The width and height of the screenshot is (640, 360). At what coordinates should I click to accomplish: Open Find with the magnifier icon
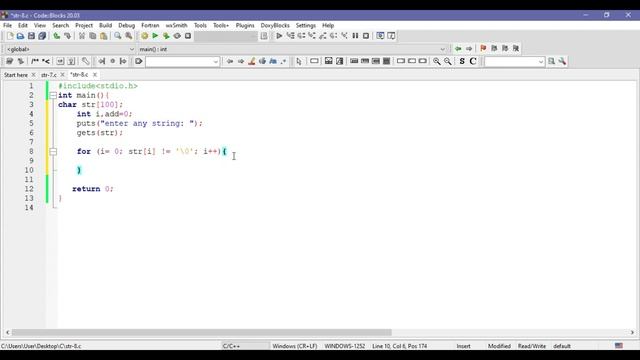[x=118, y=36]
